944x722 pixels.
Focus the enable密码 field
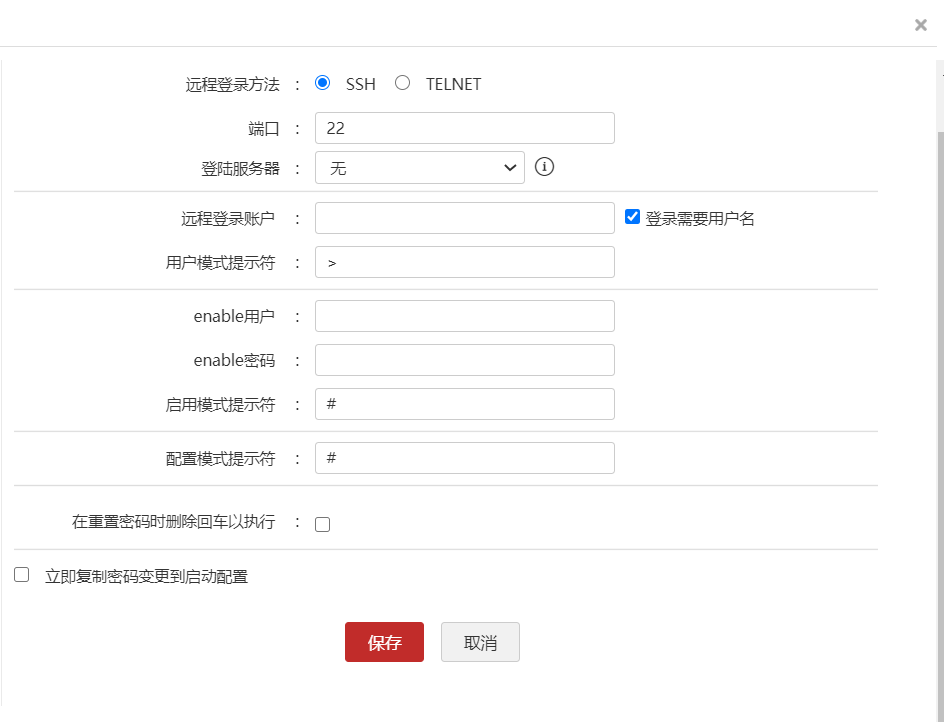tap(464, 360)
